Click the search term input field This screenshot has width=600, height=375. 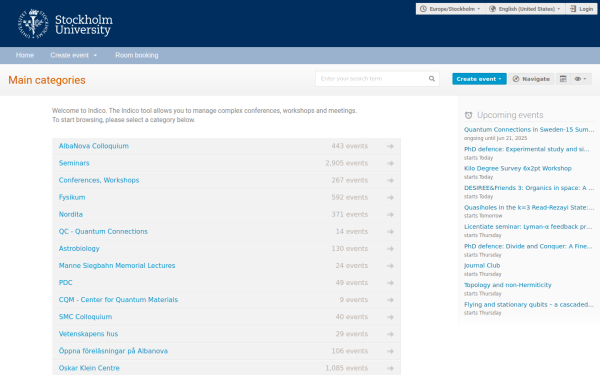click(x=372, y=79)
